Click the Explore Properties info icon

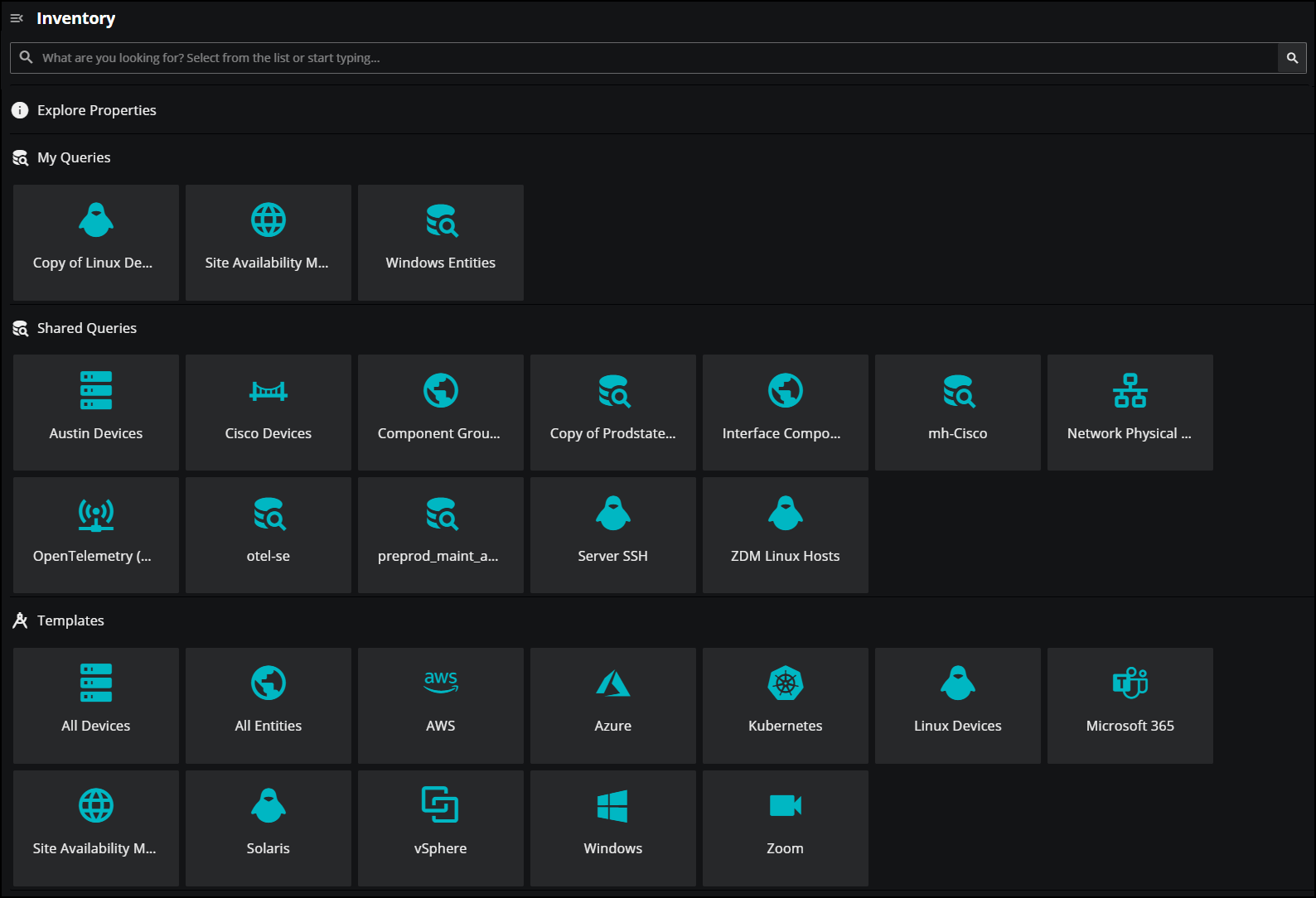20,110
